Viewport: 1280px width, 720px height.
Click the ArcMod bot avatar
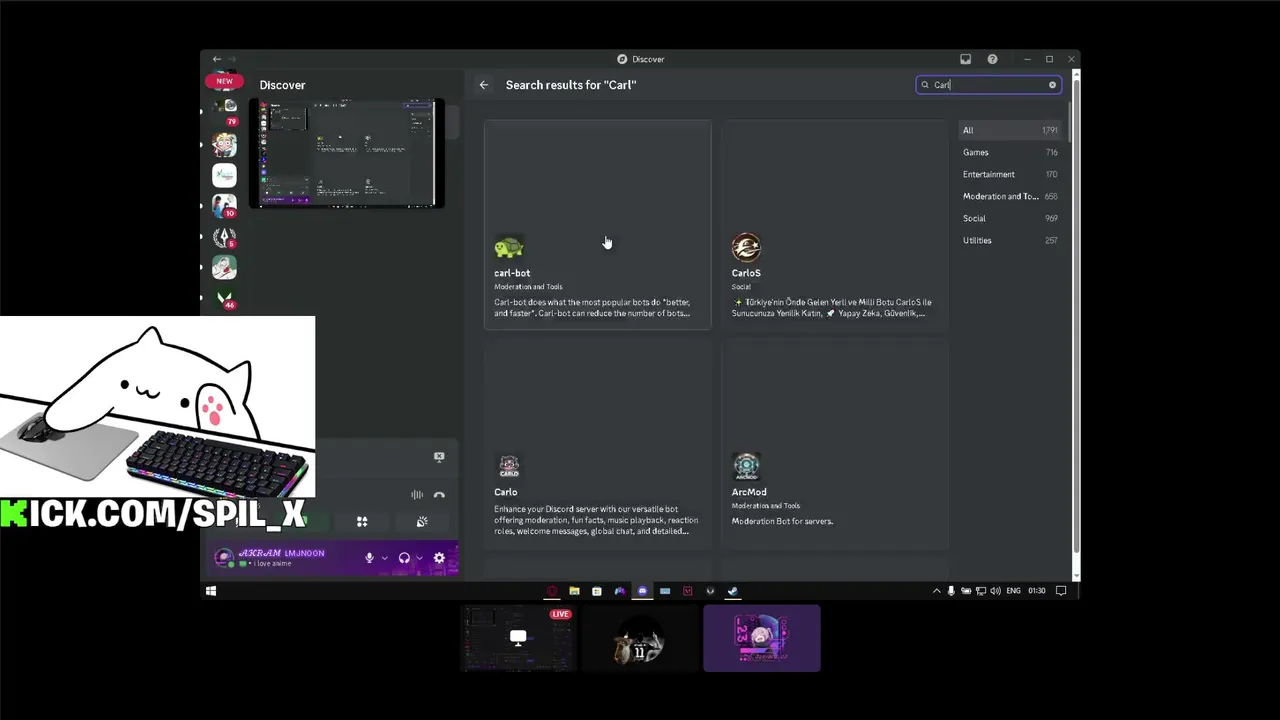pyautogui.click(x=746, y=466)
